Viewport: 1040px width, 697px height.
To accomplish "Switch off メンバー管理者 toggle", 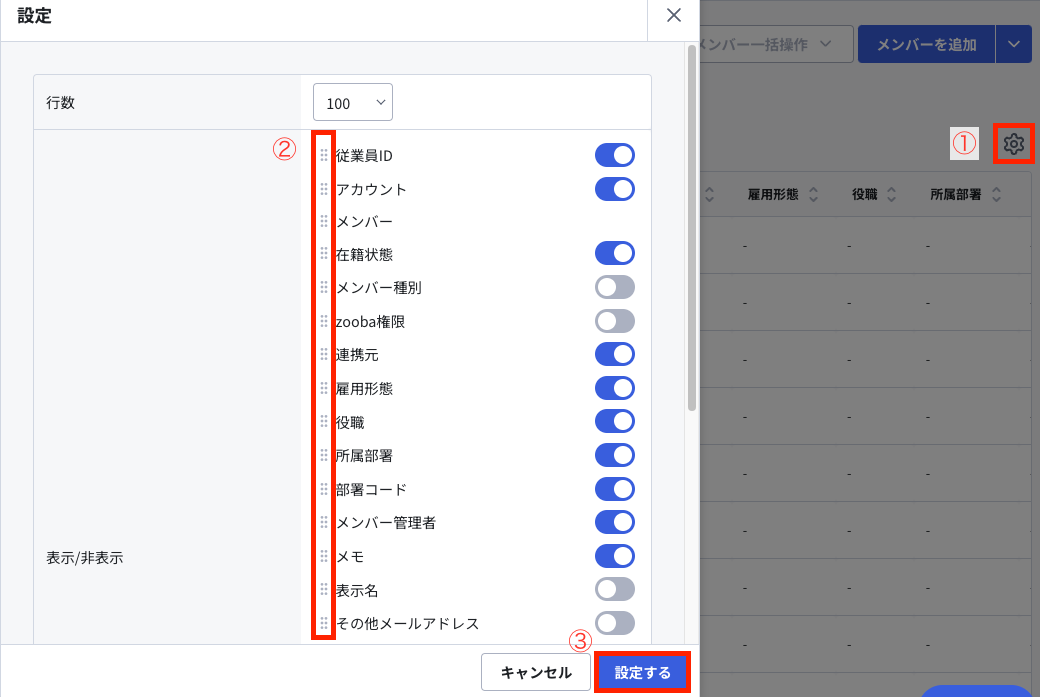I will coord(615,522).
